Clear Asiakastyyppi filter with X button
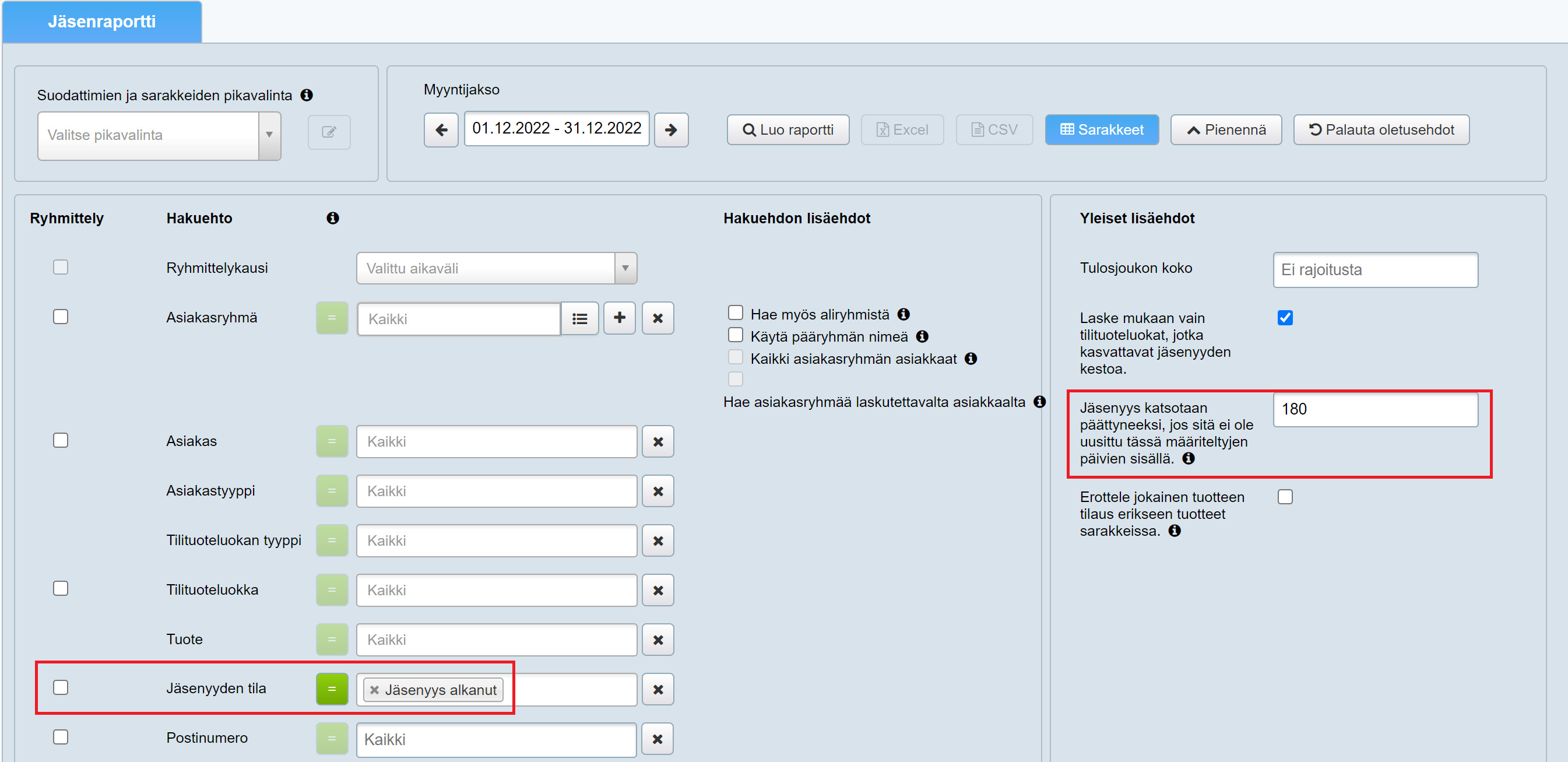 pyautogui.click(x=658, y=491)
